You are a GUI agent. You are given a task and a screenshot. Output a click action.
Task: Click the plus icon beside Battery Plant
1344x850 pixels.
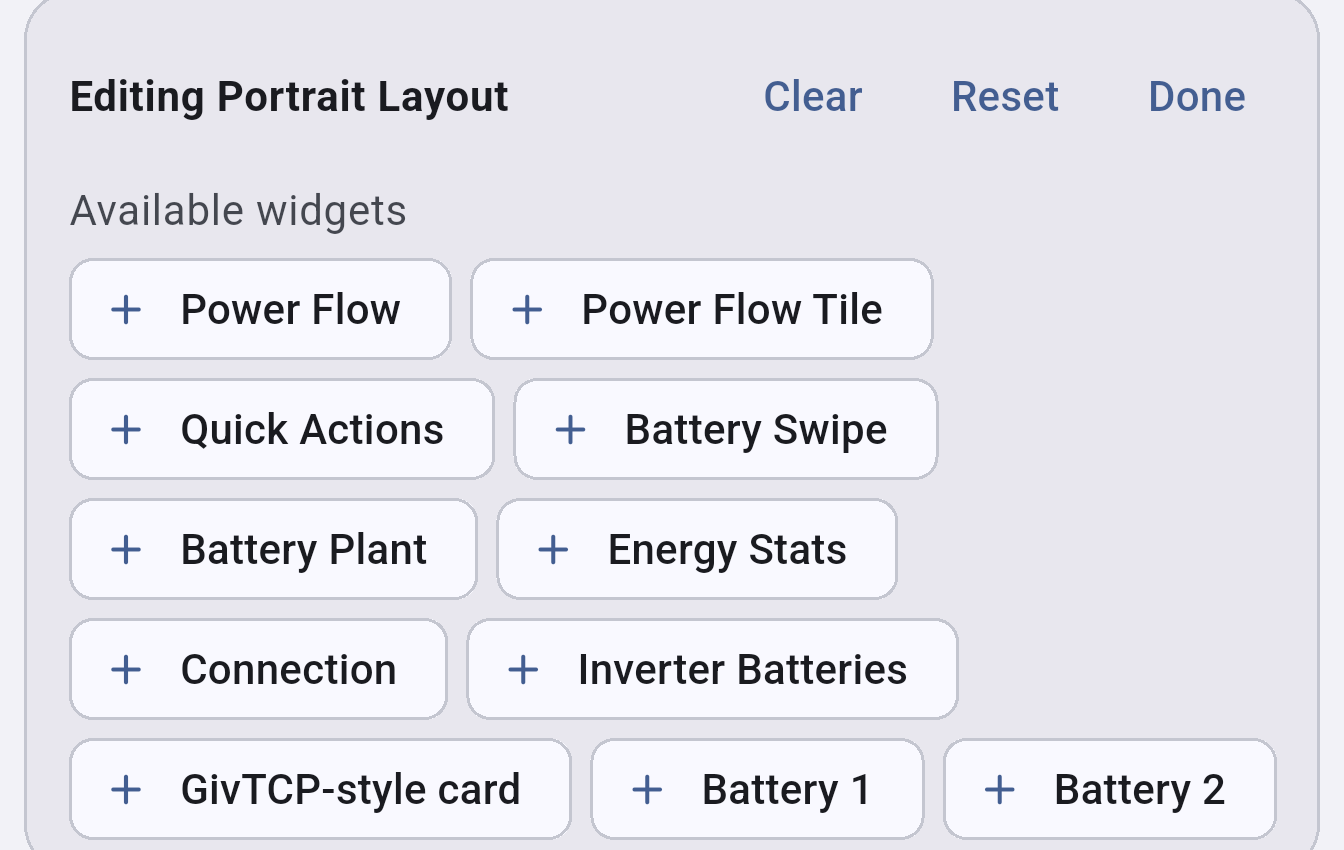[125, 550]
